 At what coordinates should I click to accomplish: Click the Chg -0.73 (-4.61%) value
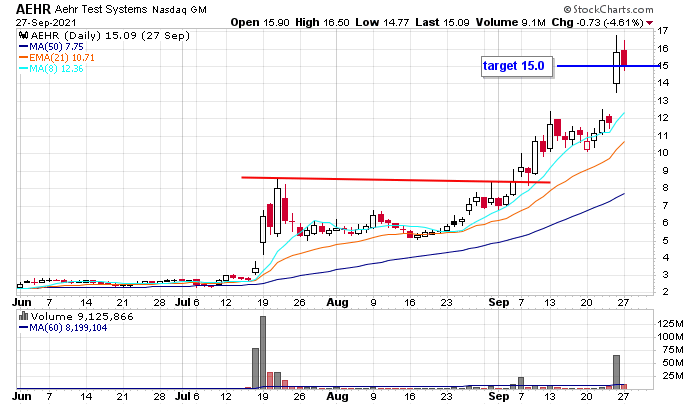click(x=597, y=22)
